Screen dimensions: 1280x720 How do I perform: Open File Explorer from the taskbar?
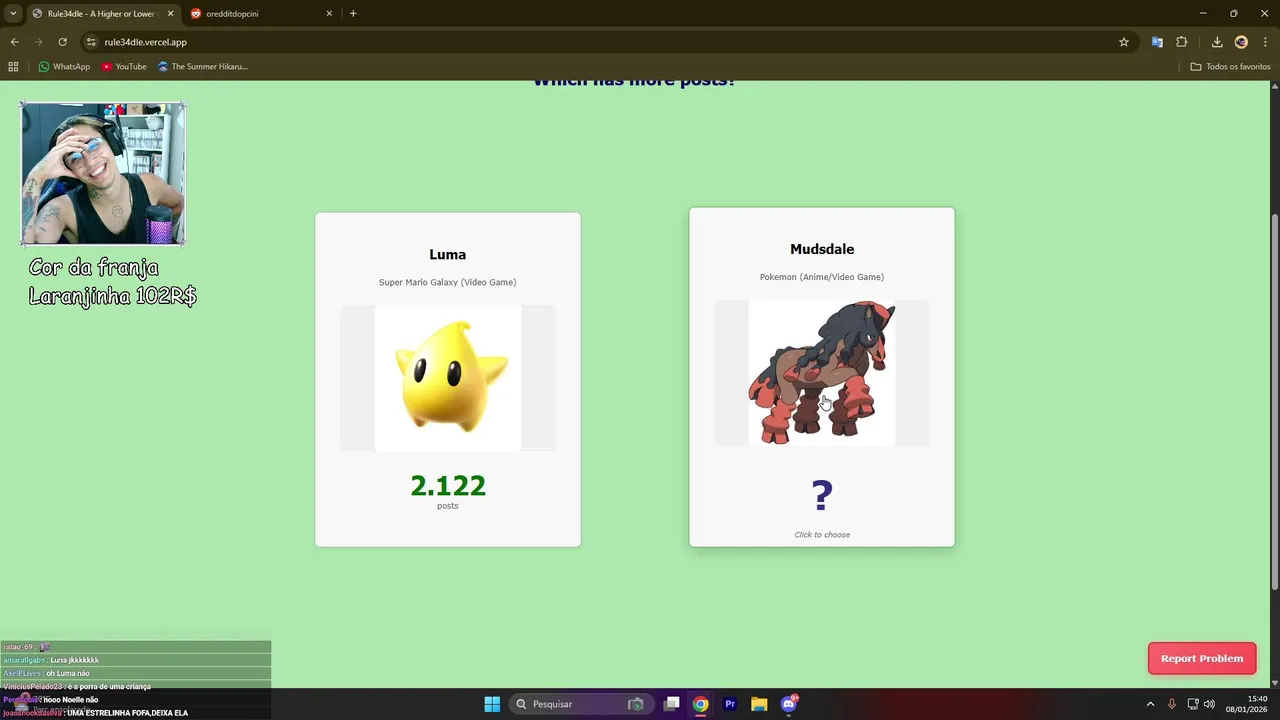759,704
